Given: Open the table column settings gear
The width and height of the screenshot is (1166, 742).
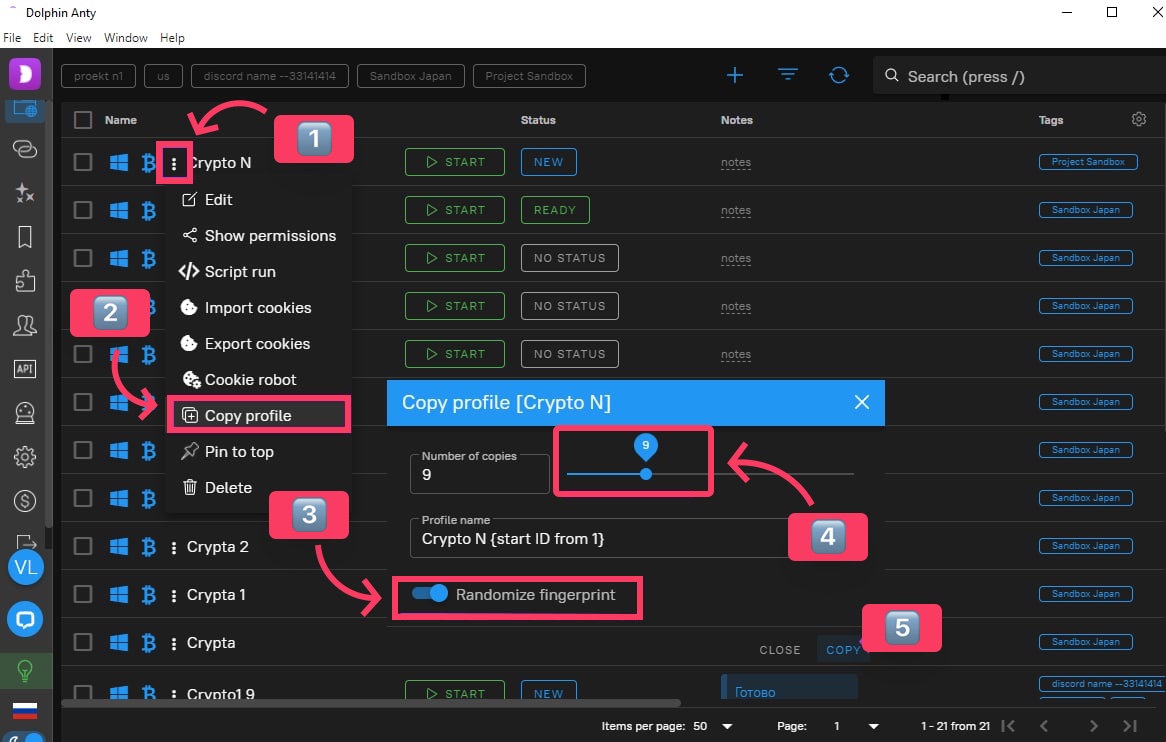Looking at the screenshot, I should pyautogui.click(x=1138, y=119).
